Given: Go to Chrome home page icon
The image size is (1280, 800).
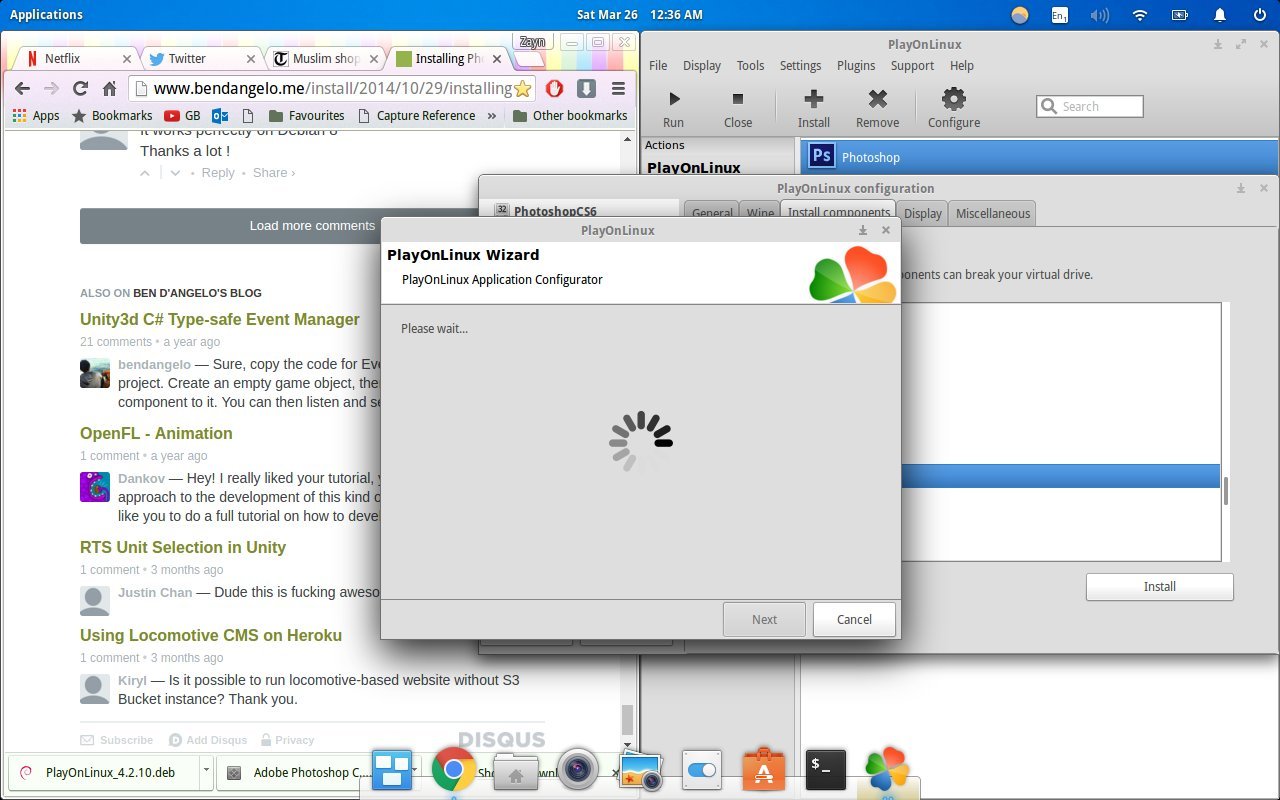Looking at the screenshot, I should (110, 88).
